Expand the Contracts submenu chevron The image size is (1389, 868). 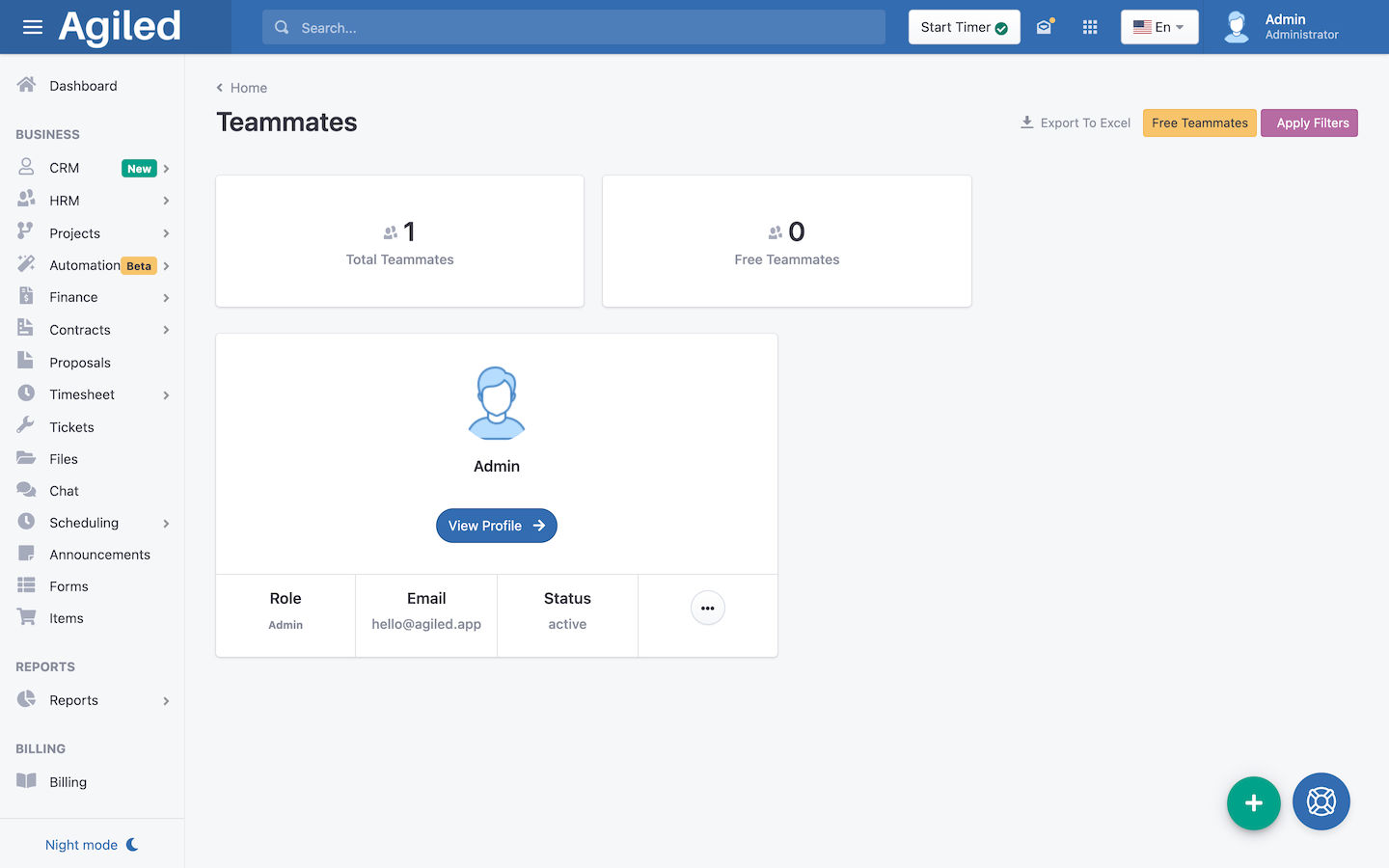pyautogui.click(x=166, y=330)
